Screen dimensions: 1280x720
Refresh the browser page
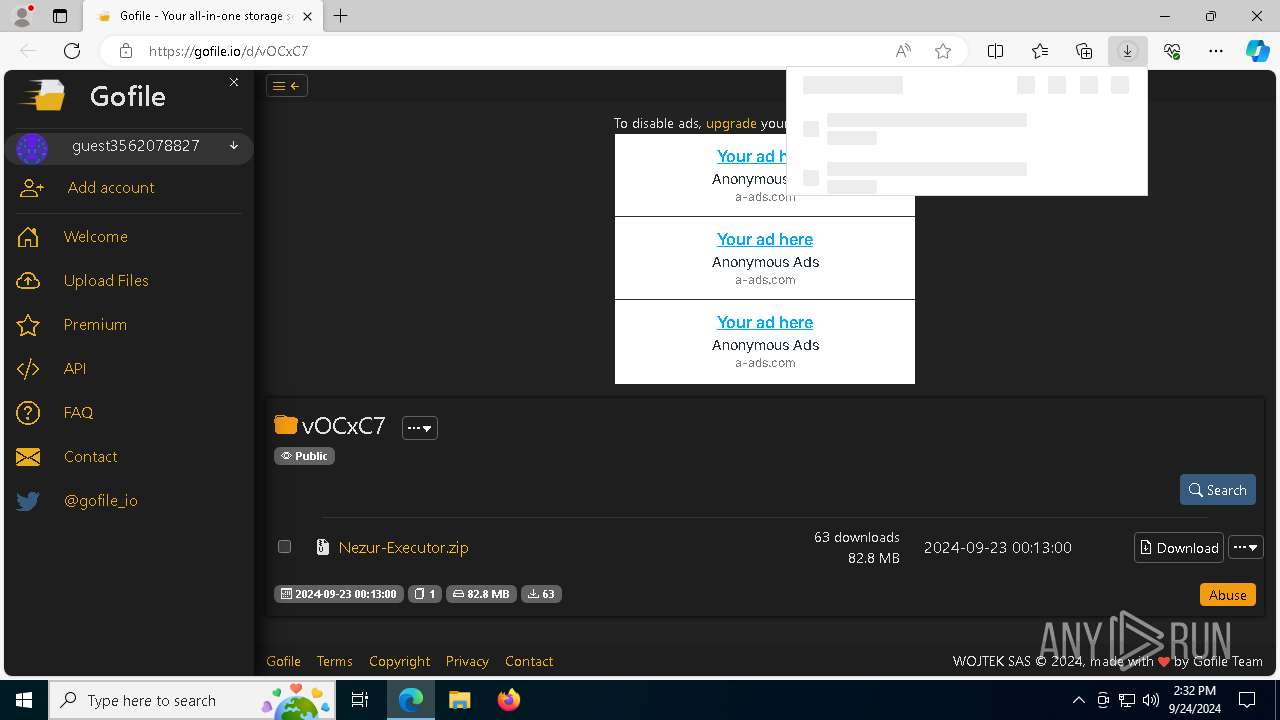tap(72, 51)
